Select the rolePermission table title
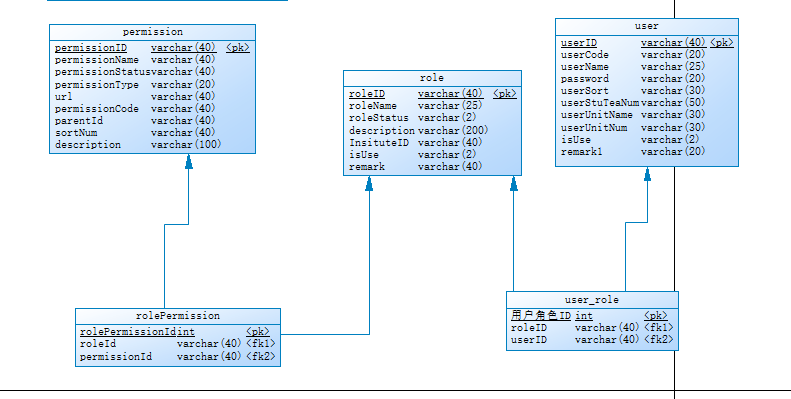 pos(178,316)
